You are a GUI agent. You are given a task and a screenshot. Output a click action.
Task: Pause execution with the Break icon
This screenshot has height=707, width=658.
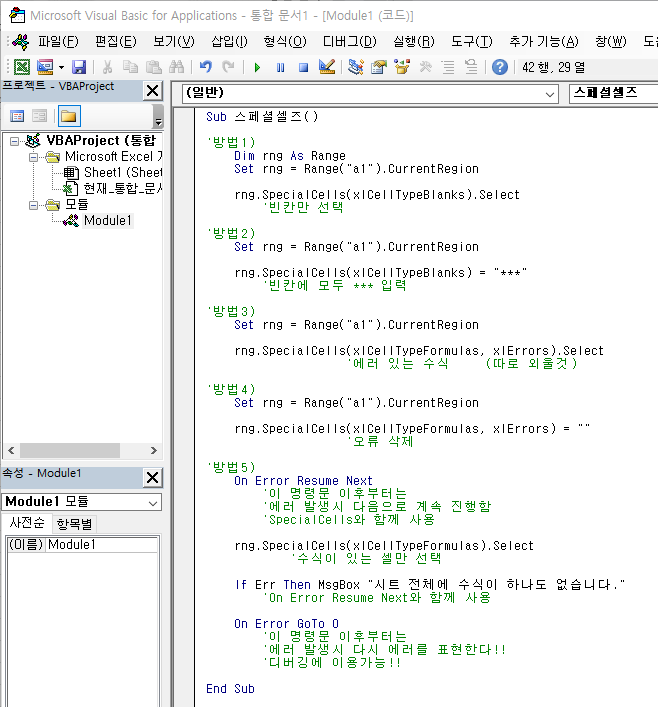point(280,68)
